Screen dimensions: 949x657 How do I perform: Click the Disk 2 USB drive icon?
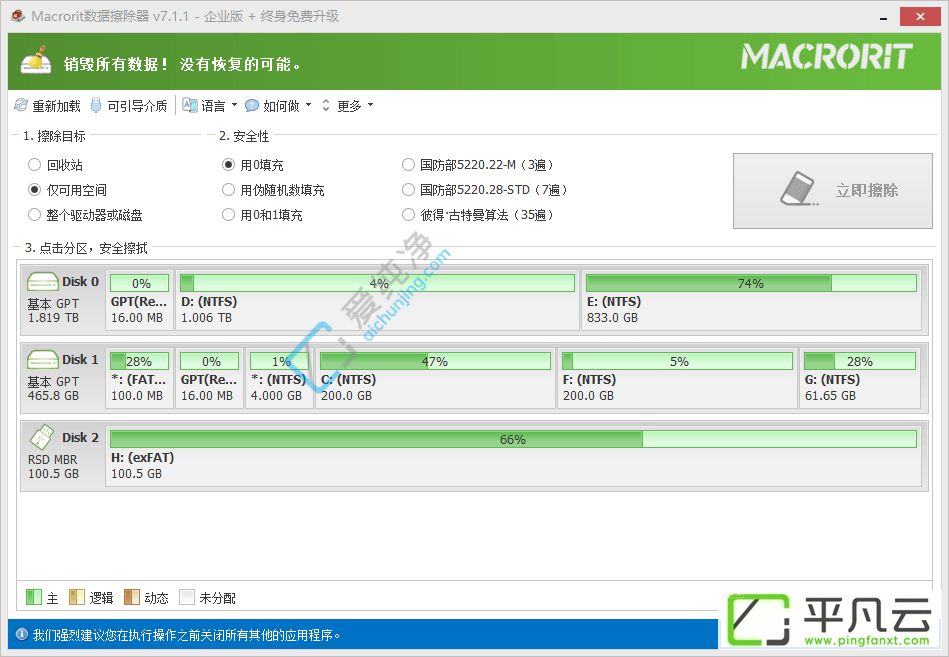point(42,437)
